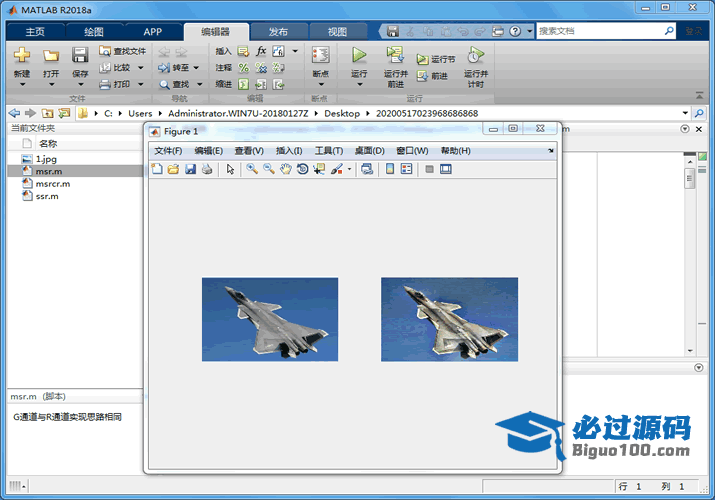Screen dimensions: 715x500
Task: Collapse the ribbon with the arrow icon
Action: click(x=699, y=95)
